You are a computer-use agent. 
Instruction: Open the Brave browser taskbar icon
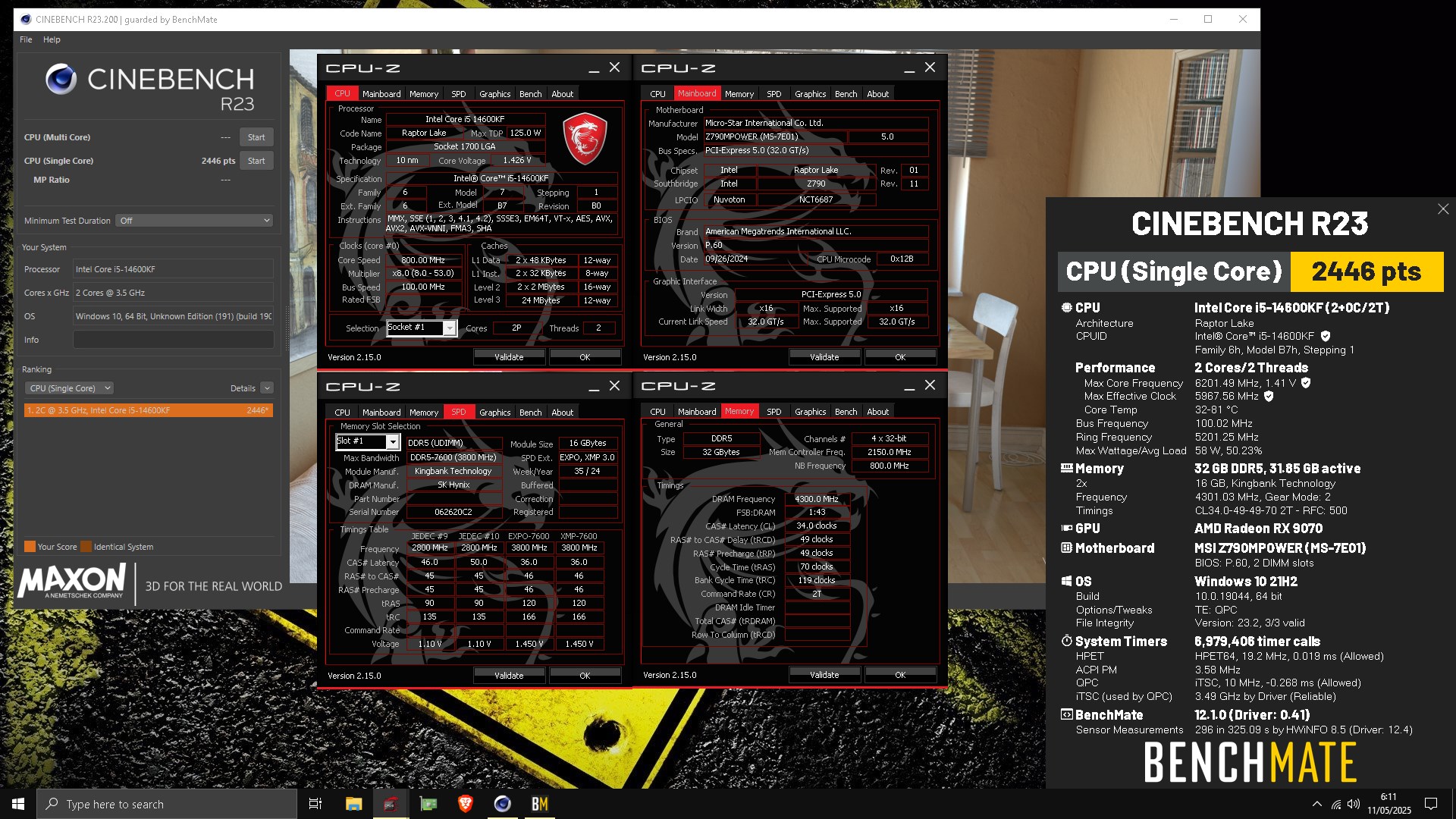coord(465,804)
